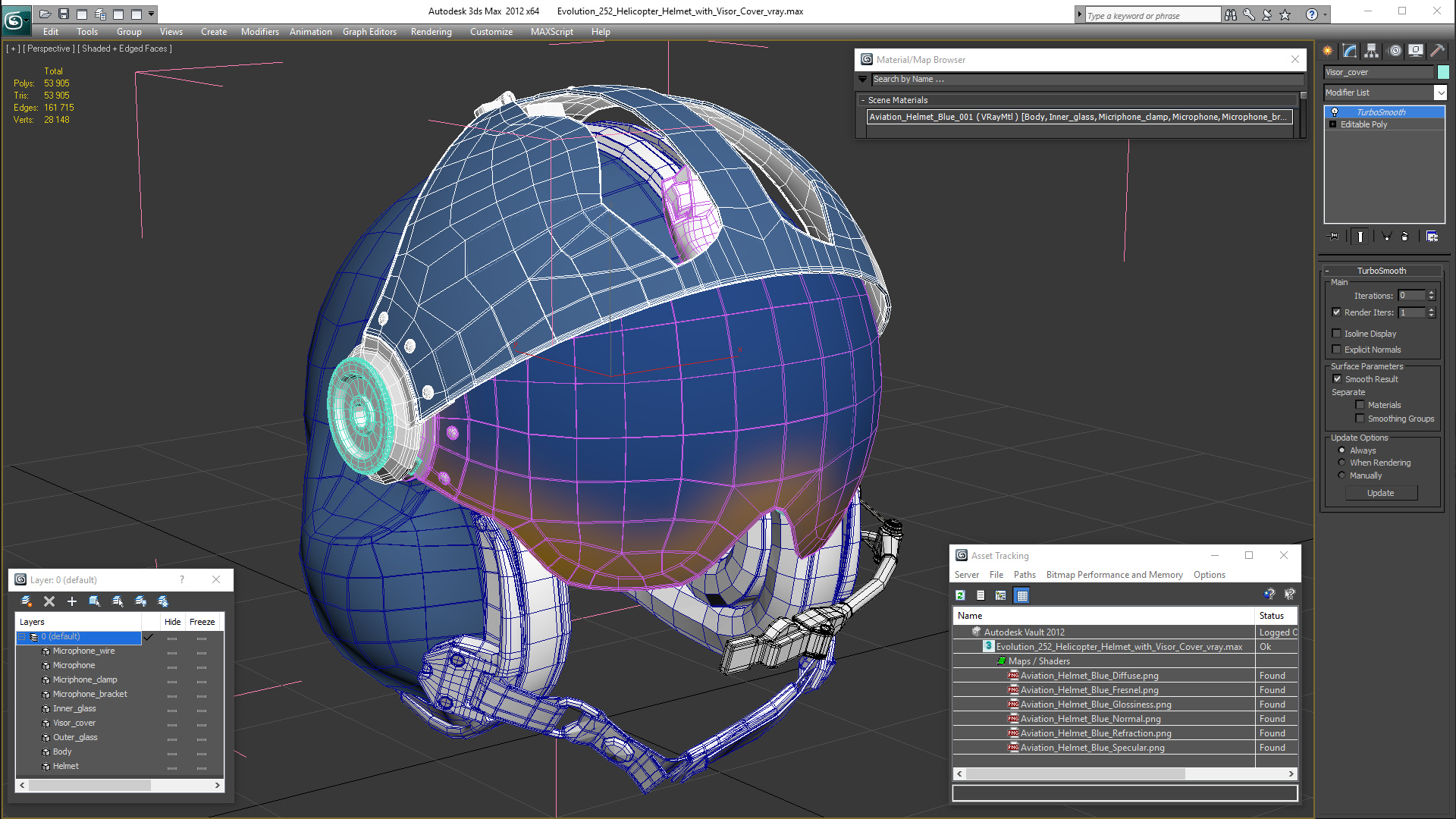Screen dimensions: 1456x819
Task: Open the Utilities hammer panel tab
Action: 1437,51
